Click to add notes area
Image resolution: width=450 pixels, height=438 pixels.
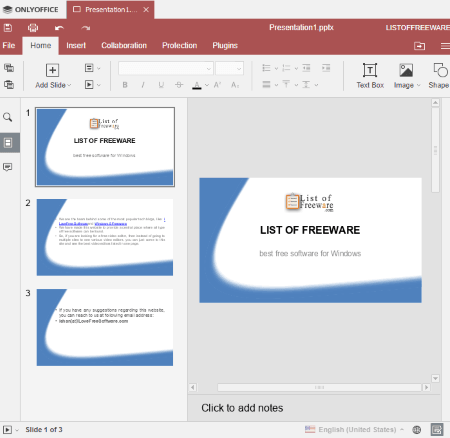point(242,408)
